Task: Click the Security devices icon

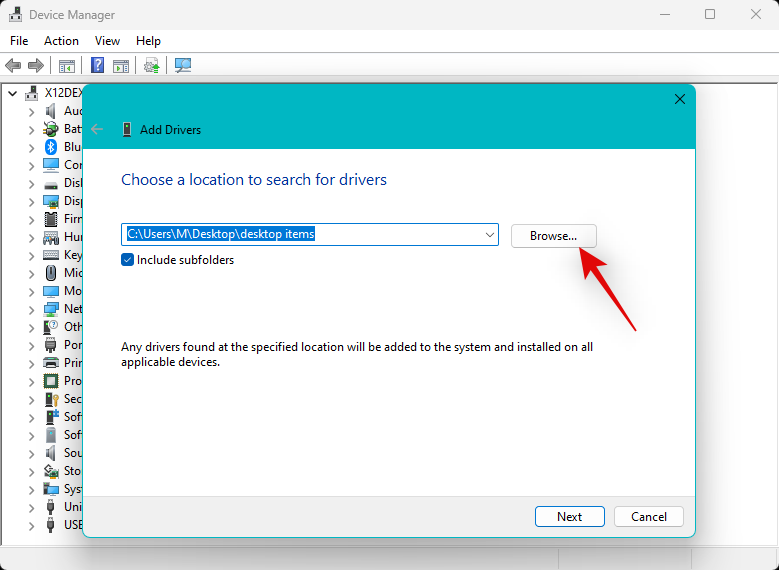Action: click(51, 399)
